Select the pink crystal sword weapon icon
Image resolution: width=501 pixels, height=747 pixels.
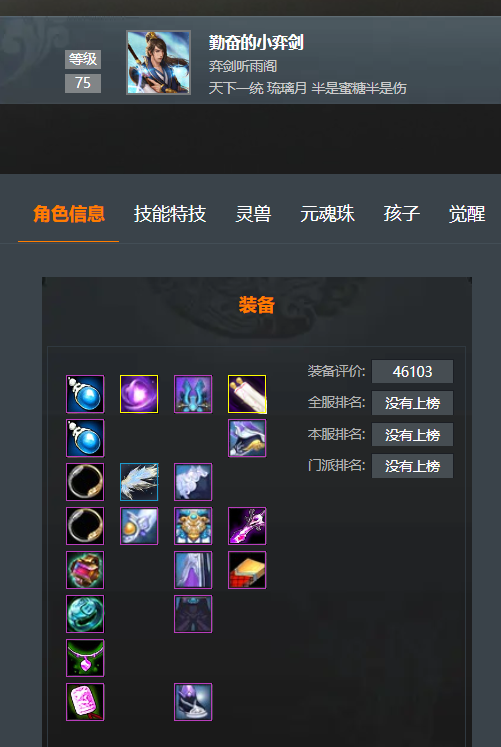pyautogui.click(x=247, y=526)
